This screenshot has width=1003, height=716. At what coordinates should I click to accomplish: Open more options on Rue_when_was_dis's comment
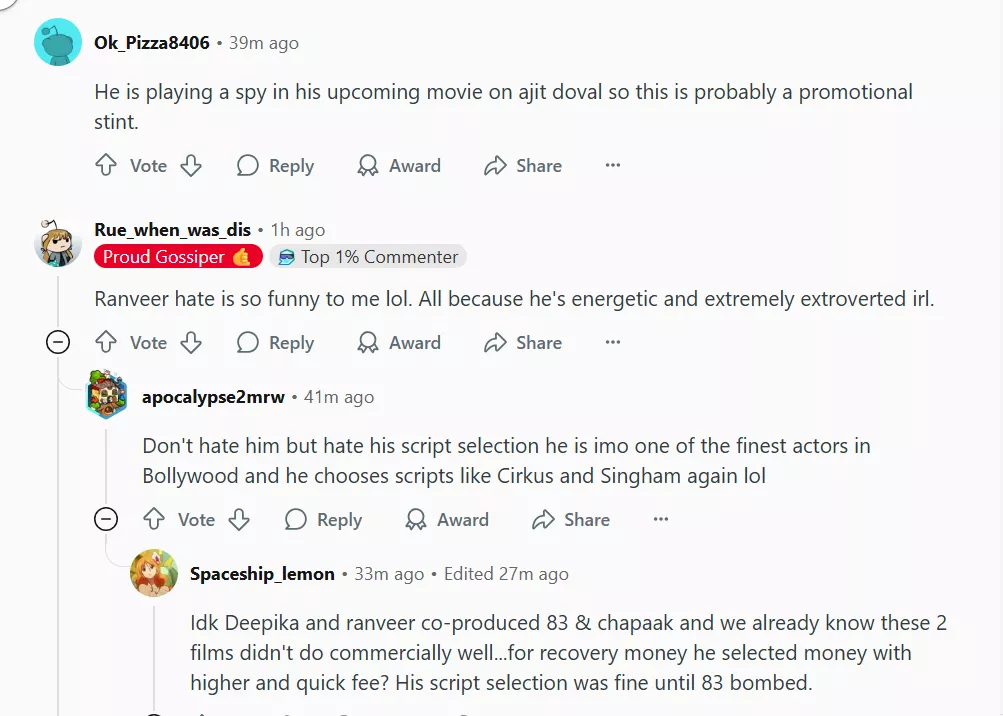(613, 343)
